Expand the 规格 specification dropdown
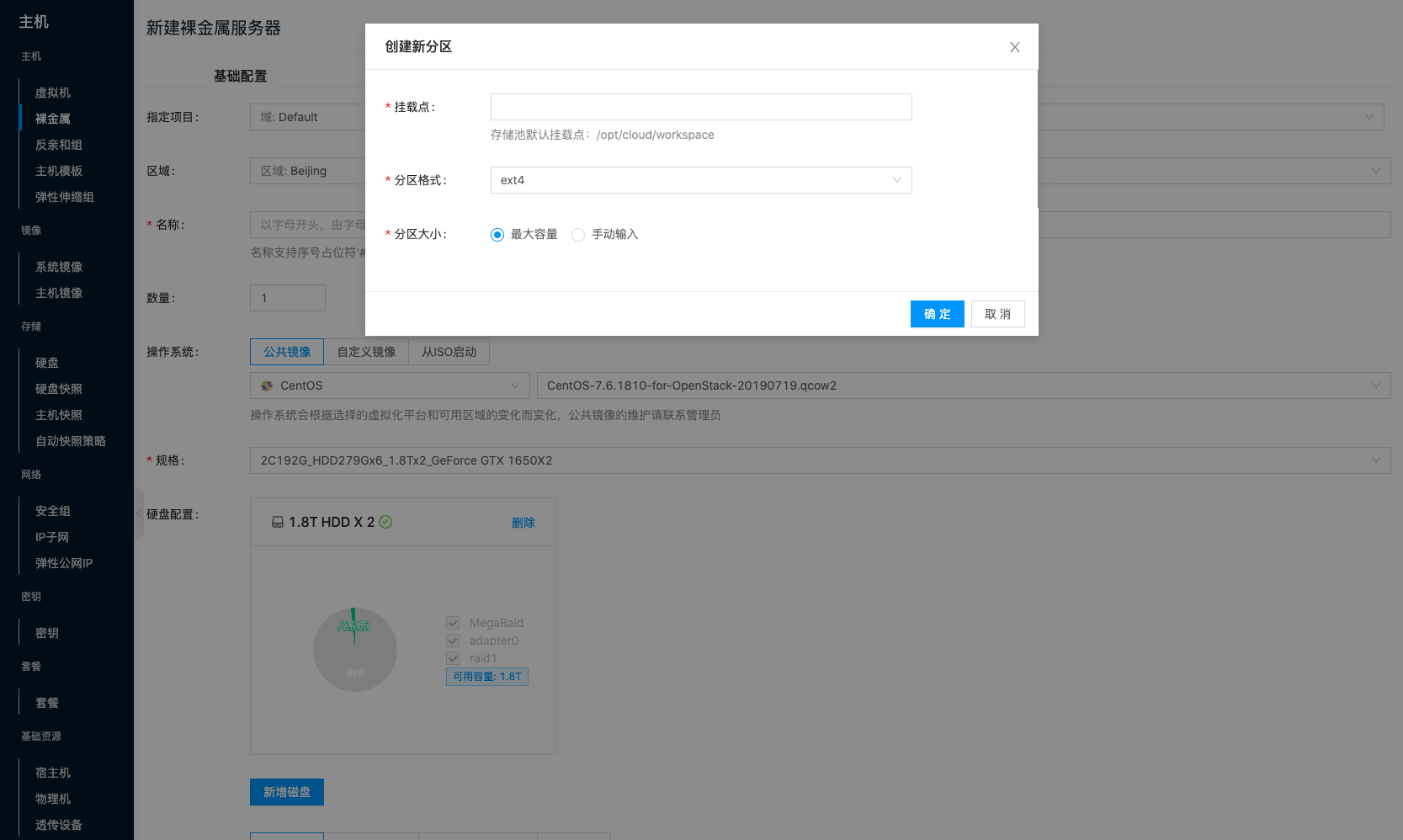The width and height of the screenshot is (1403, 840). (820, 460)
